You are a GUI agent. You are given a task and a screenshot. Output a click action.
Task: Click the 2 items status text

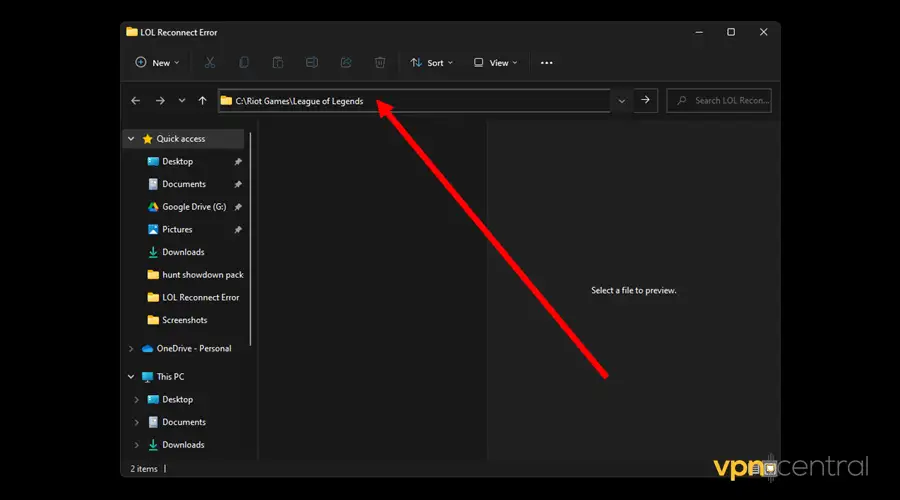coord(143,469)
